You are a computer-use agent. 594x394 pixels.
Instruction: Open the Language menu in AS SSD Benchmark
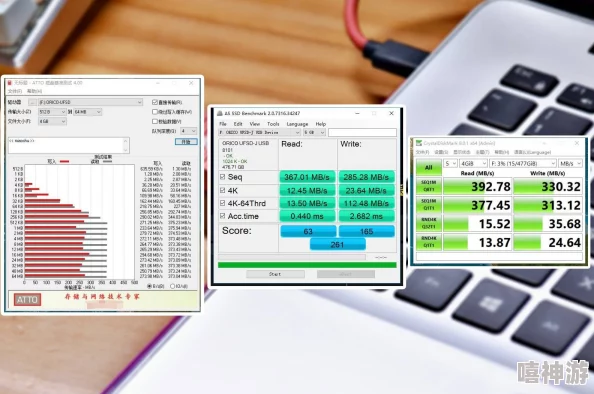(x=297, y=124)
